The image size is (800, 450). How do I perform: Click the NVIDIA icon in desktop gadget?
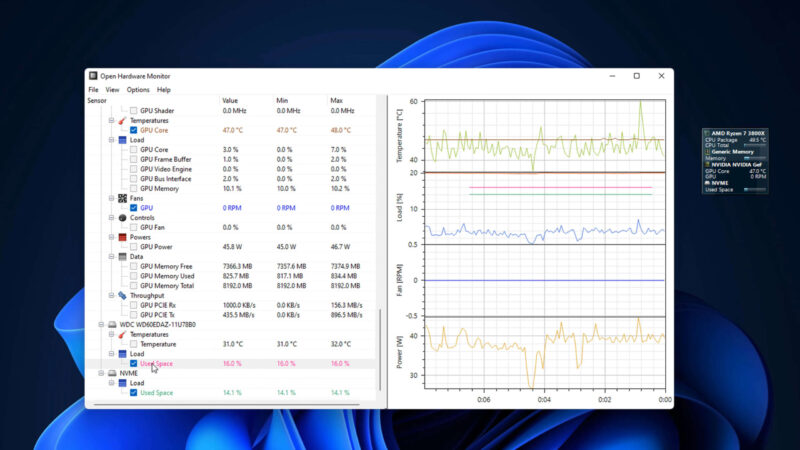[707, 165]
